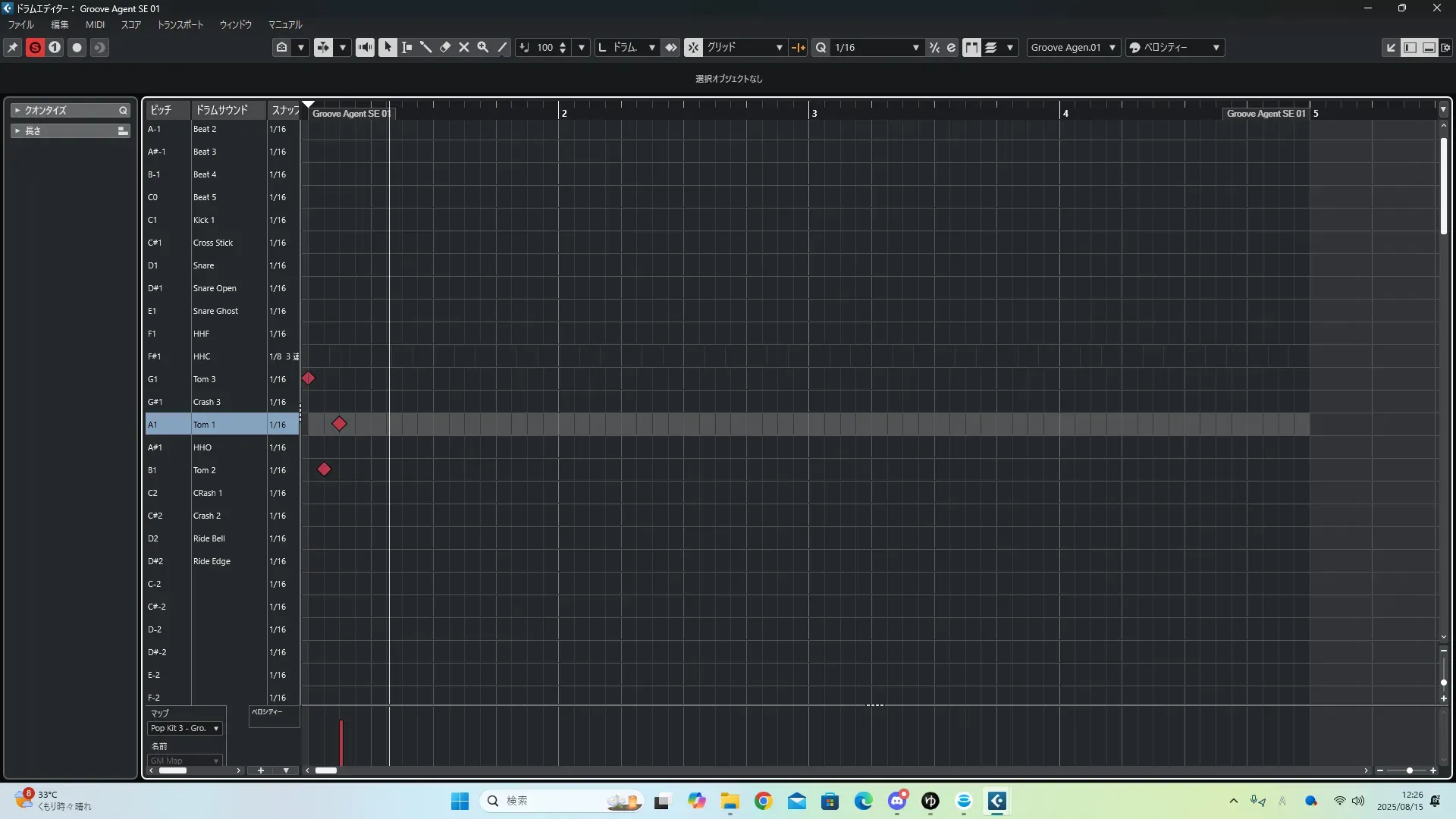Image resolution: width=1456 pixels, height=819 pixels.
Task: Select the Tom 2 drum sound row
Action: click(205, 470)
